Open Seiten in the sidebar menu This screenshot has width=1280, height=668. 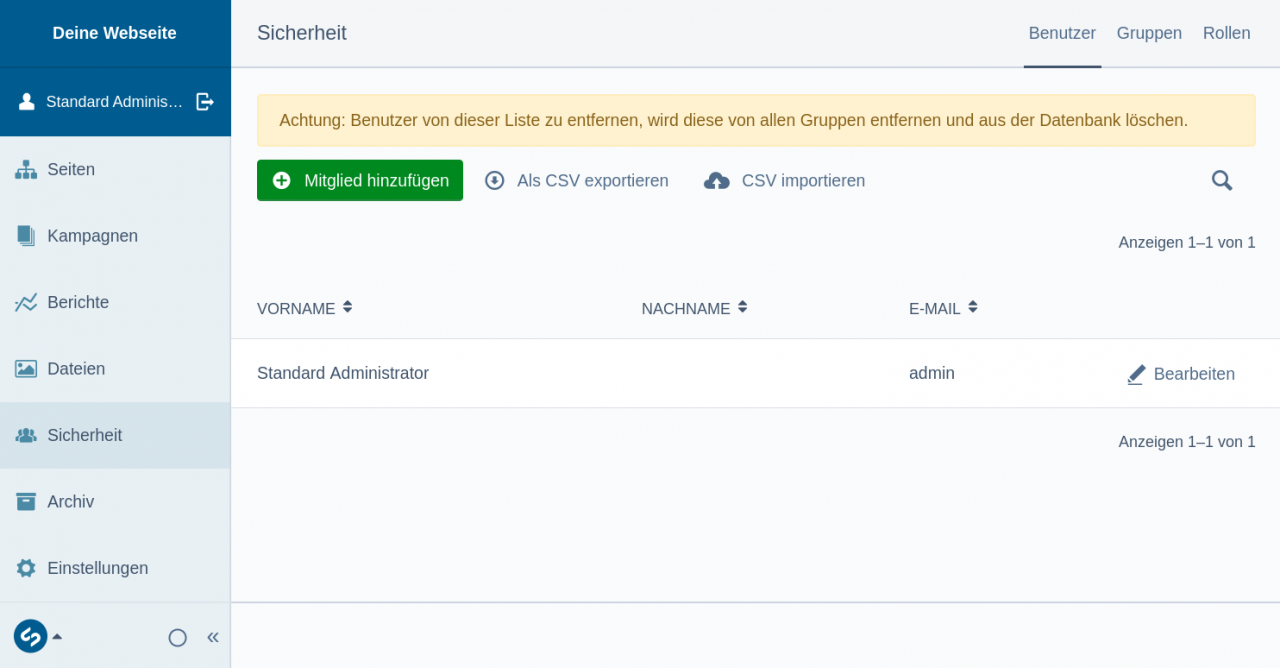click(115, 170)
